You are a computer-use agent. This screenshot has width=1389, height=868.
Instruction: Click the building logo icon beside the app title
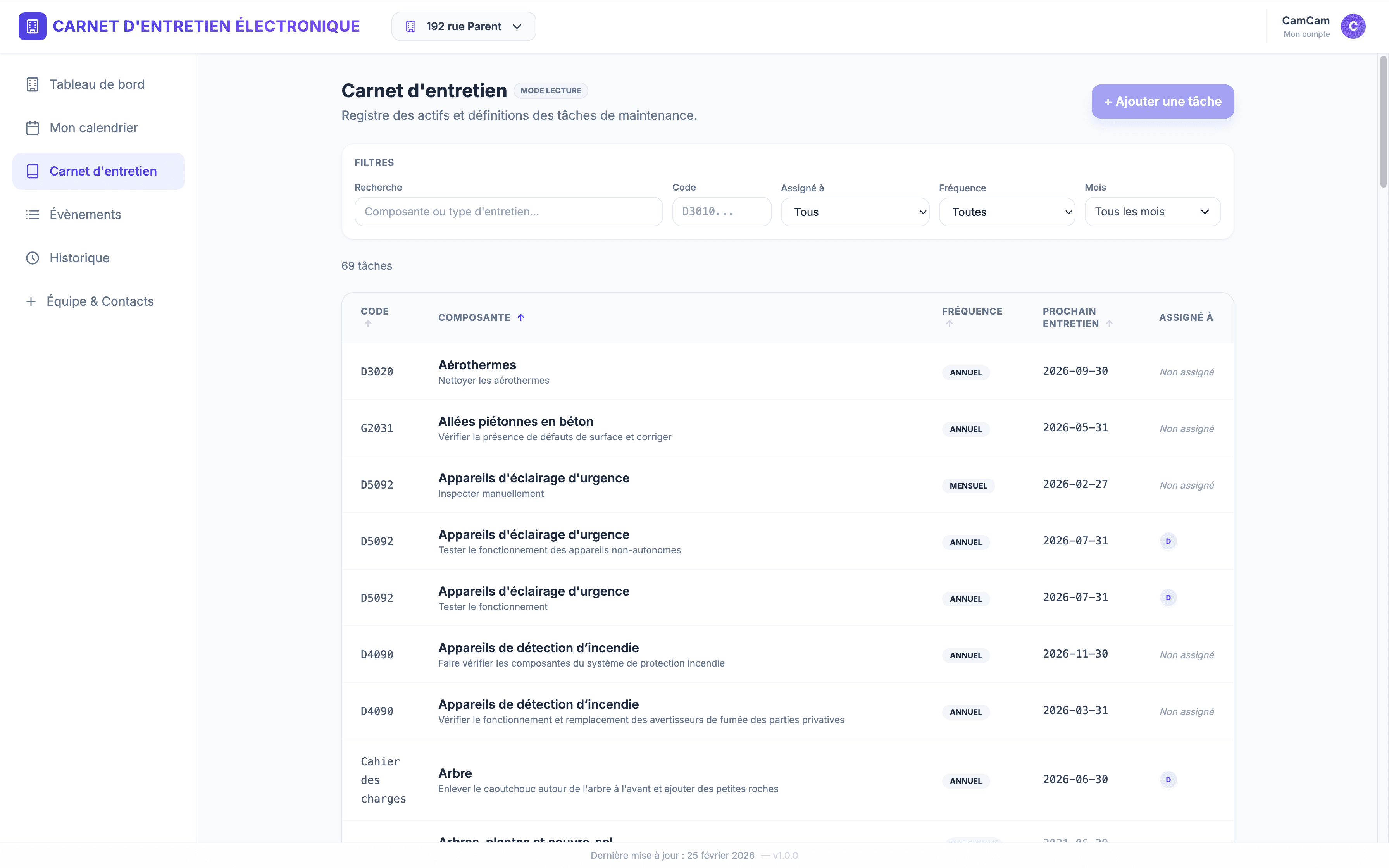pos(32,26)
